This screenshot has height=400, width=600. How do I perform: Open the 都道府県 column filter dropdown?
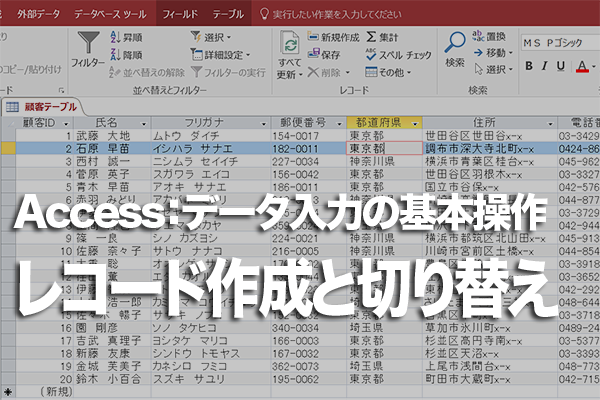point(415,124)
